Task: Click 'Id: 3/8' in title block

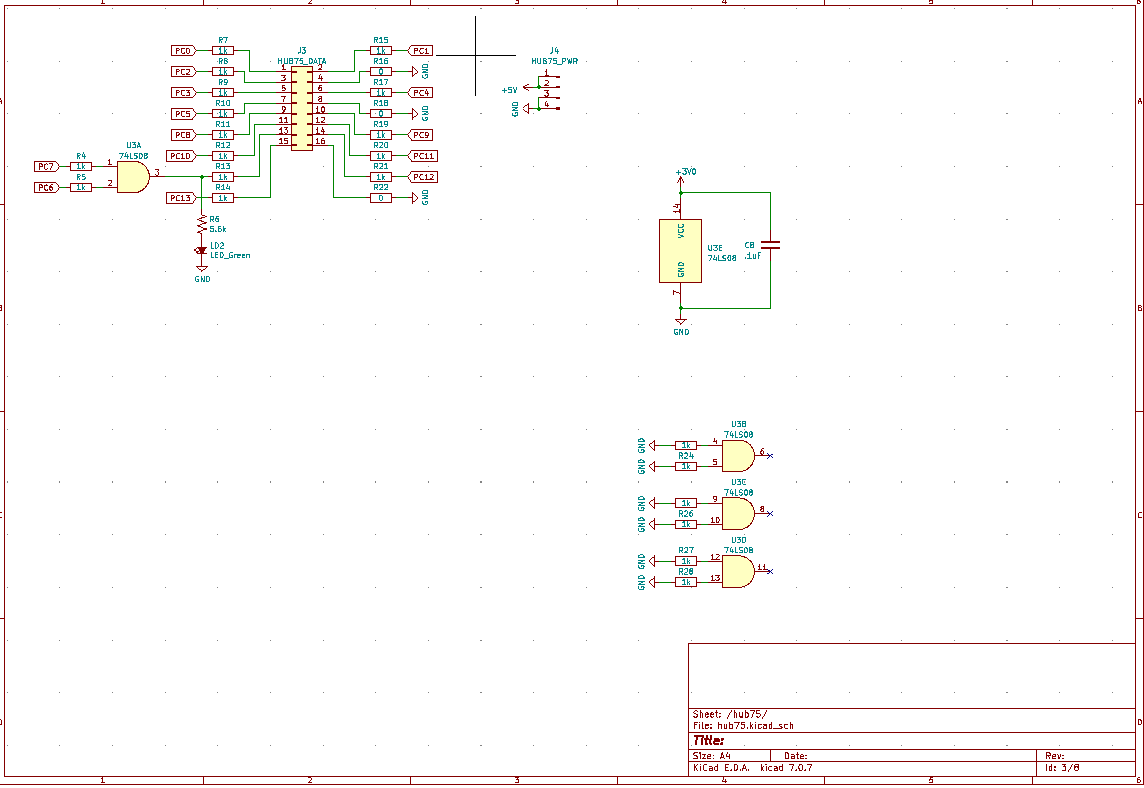Action: pos(1062,768)
